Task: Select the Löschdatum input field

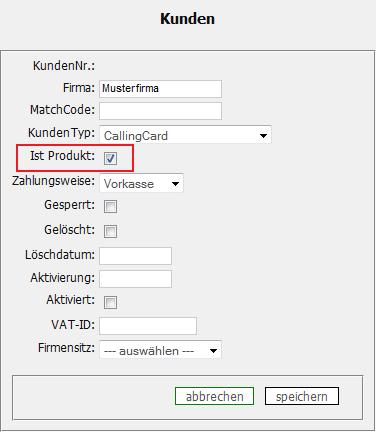Action: (x=135, y=256)
